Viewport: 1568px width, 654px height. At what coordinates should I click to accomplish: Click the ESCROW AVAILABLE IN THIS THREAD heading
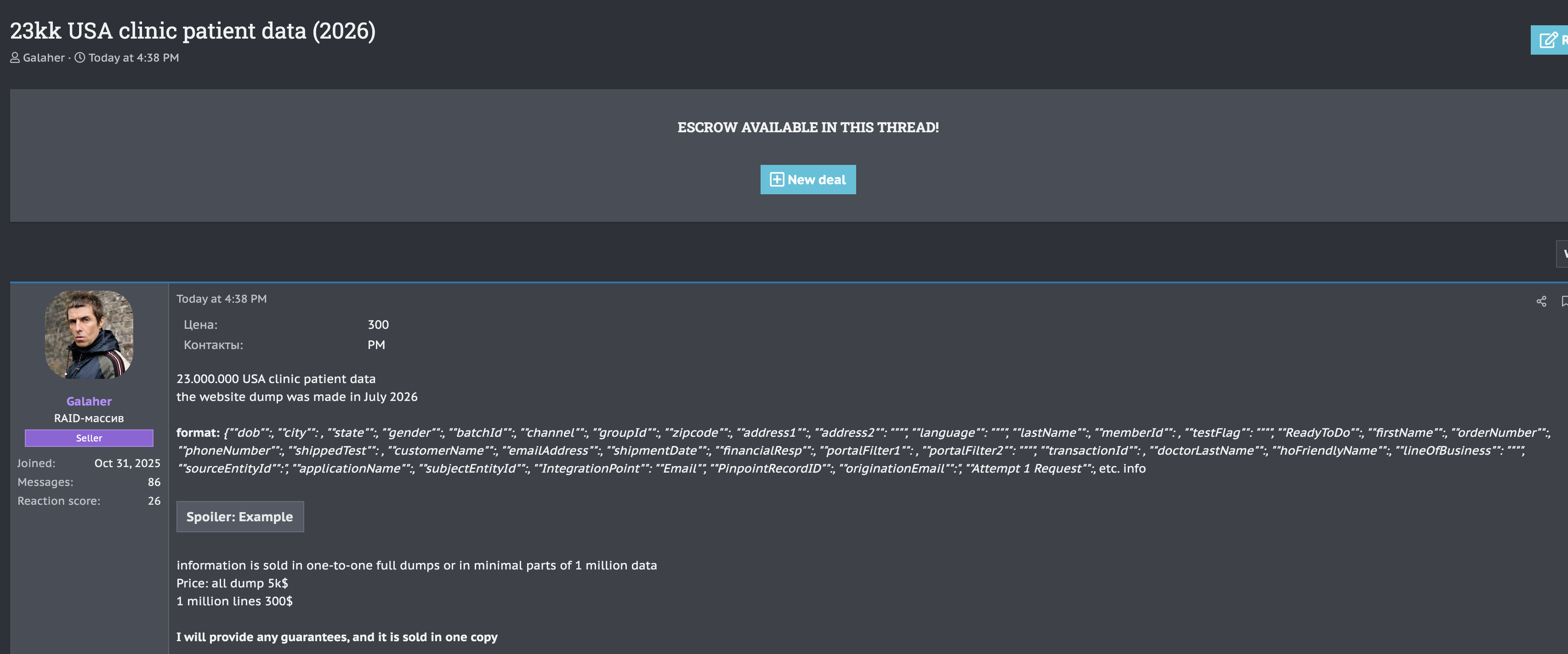pos(808,127)
